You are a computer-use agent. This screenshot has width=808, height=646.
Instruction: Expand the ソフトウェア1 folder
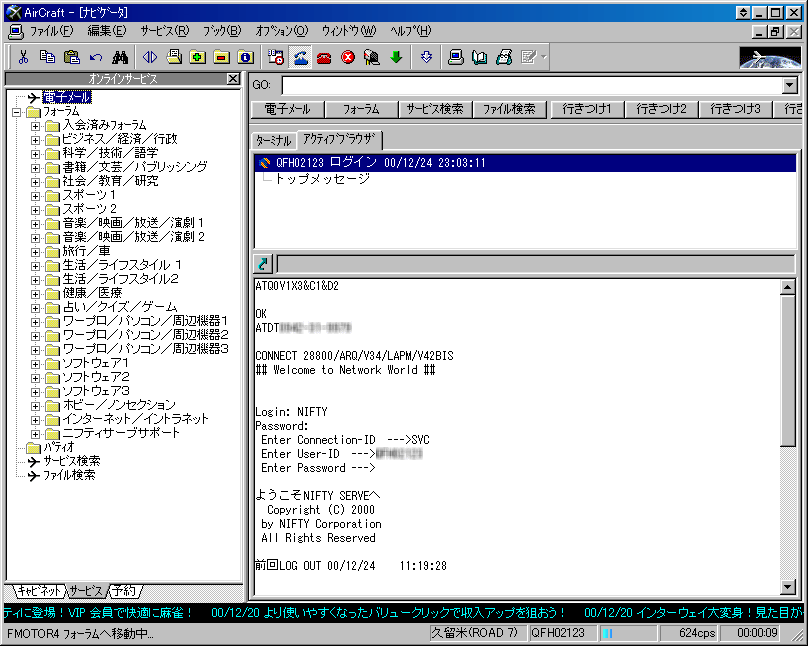point(35,364)
